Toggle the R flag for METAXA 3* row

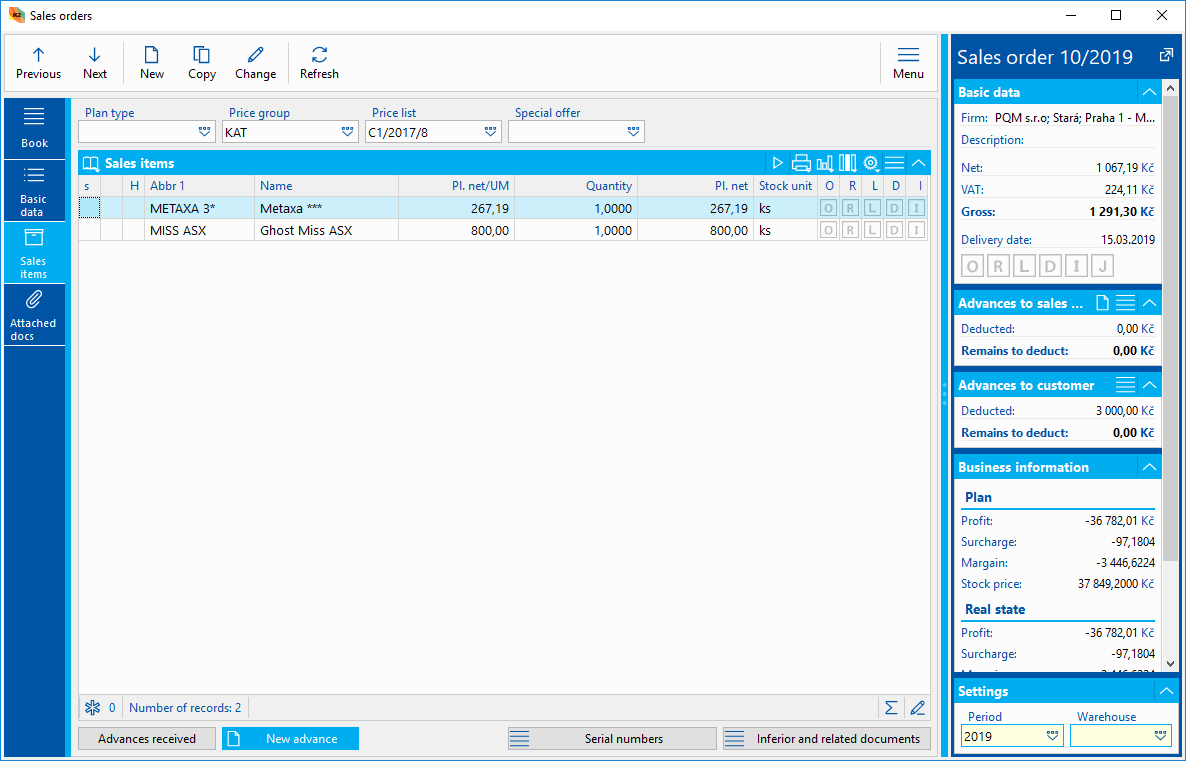(850, 208)
